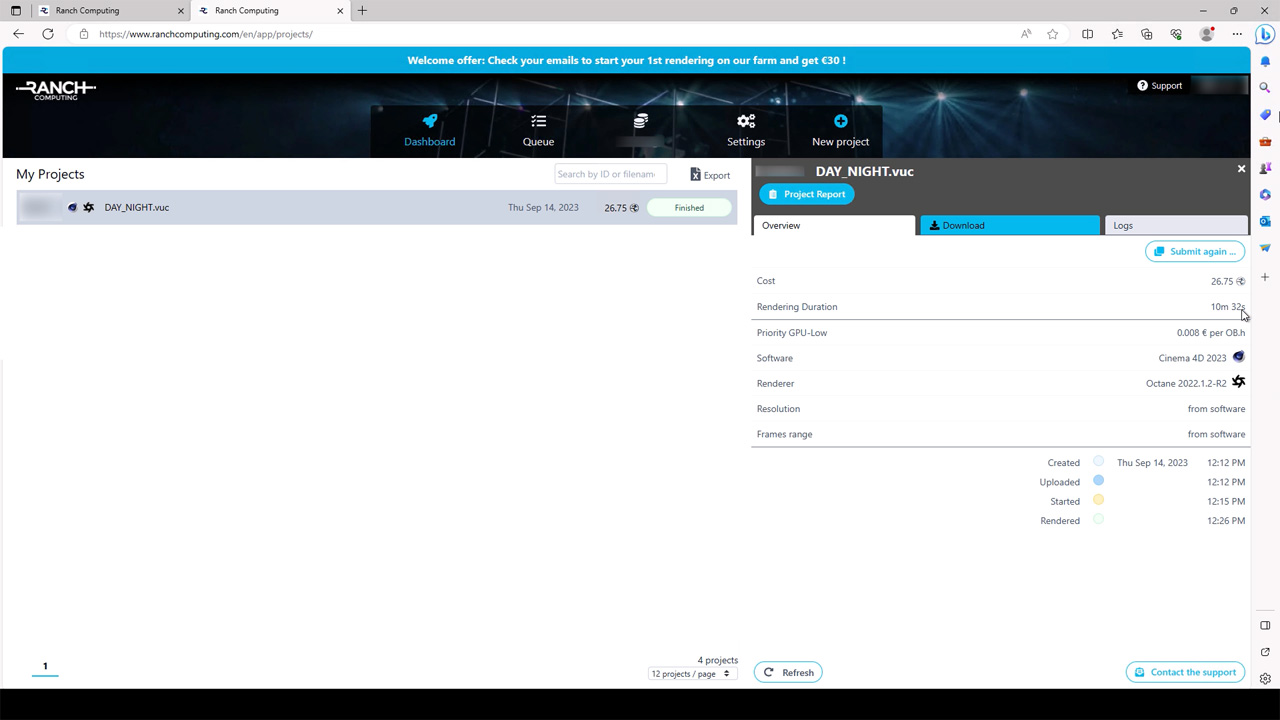
Task: Open Edge sidebar games chess icon
Action: tap(1265, 168)
